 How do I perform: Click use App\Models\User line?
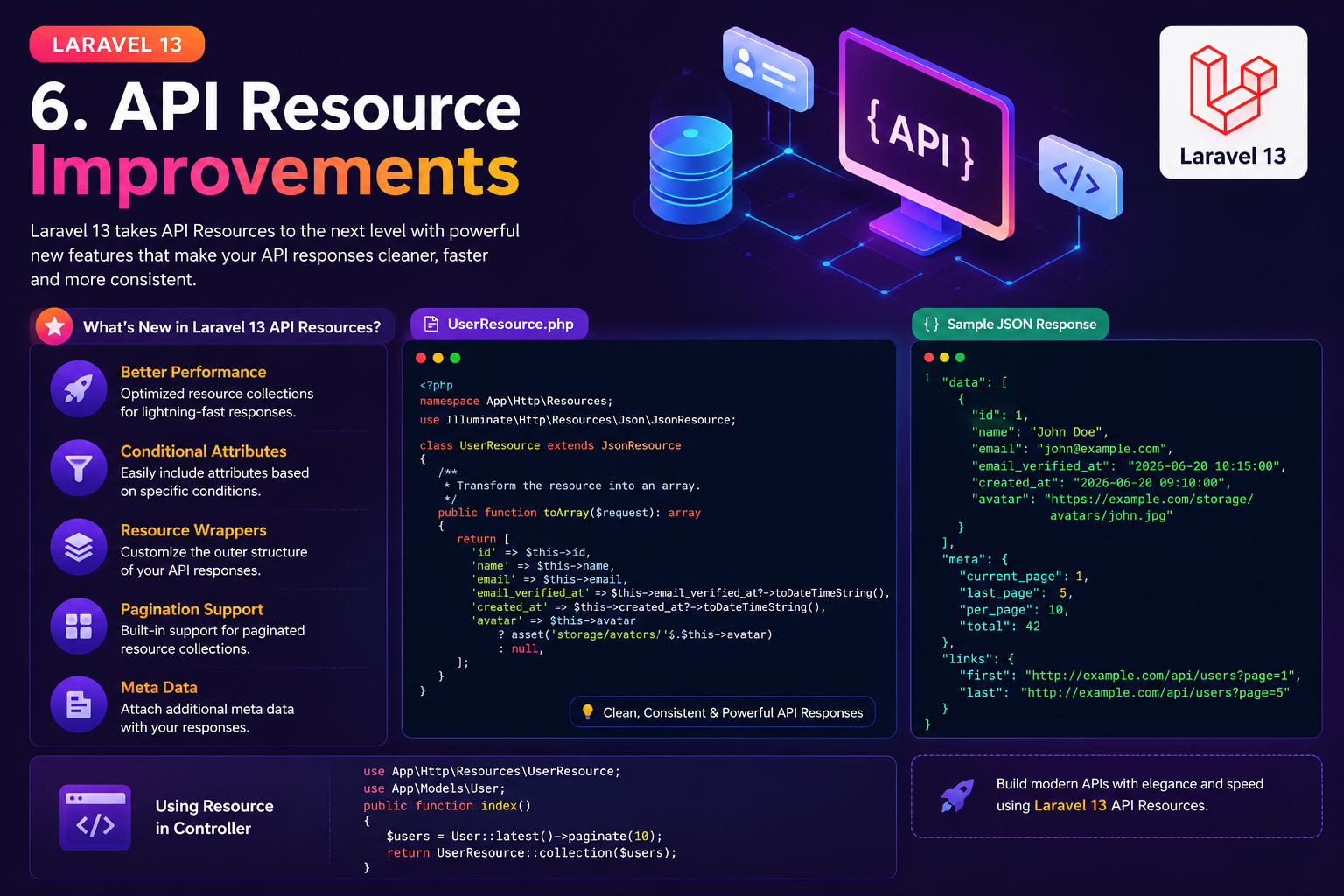434,788
